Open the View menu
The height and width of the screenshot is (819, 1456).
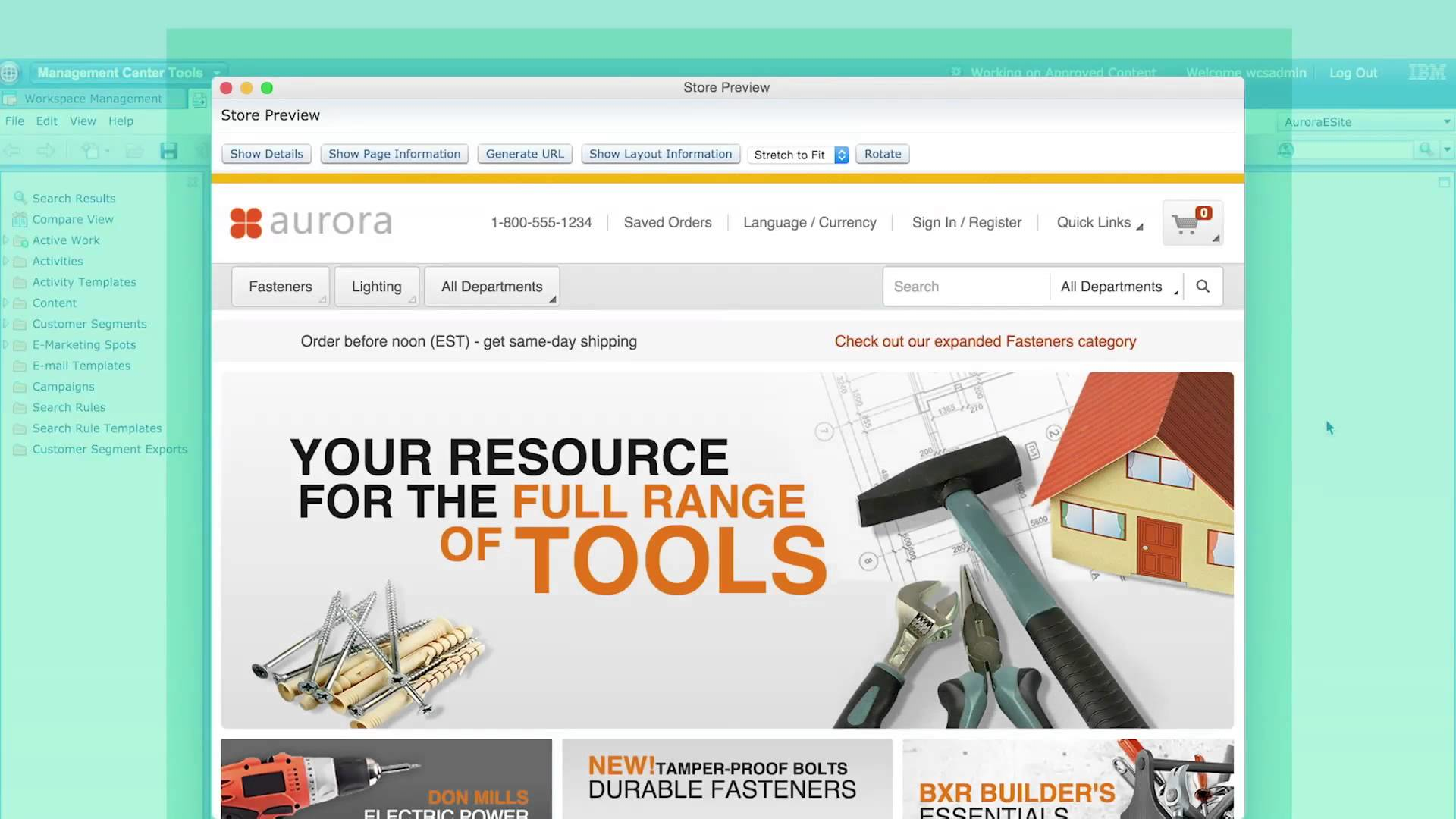[x=83, y=121]
